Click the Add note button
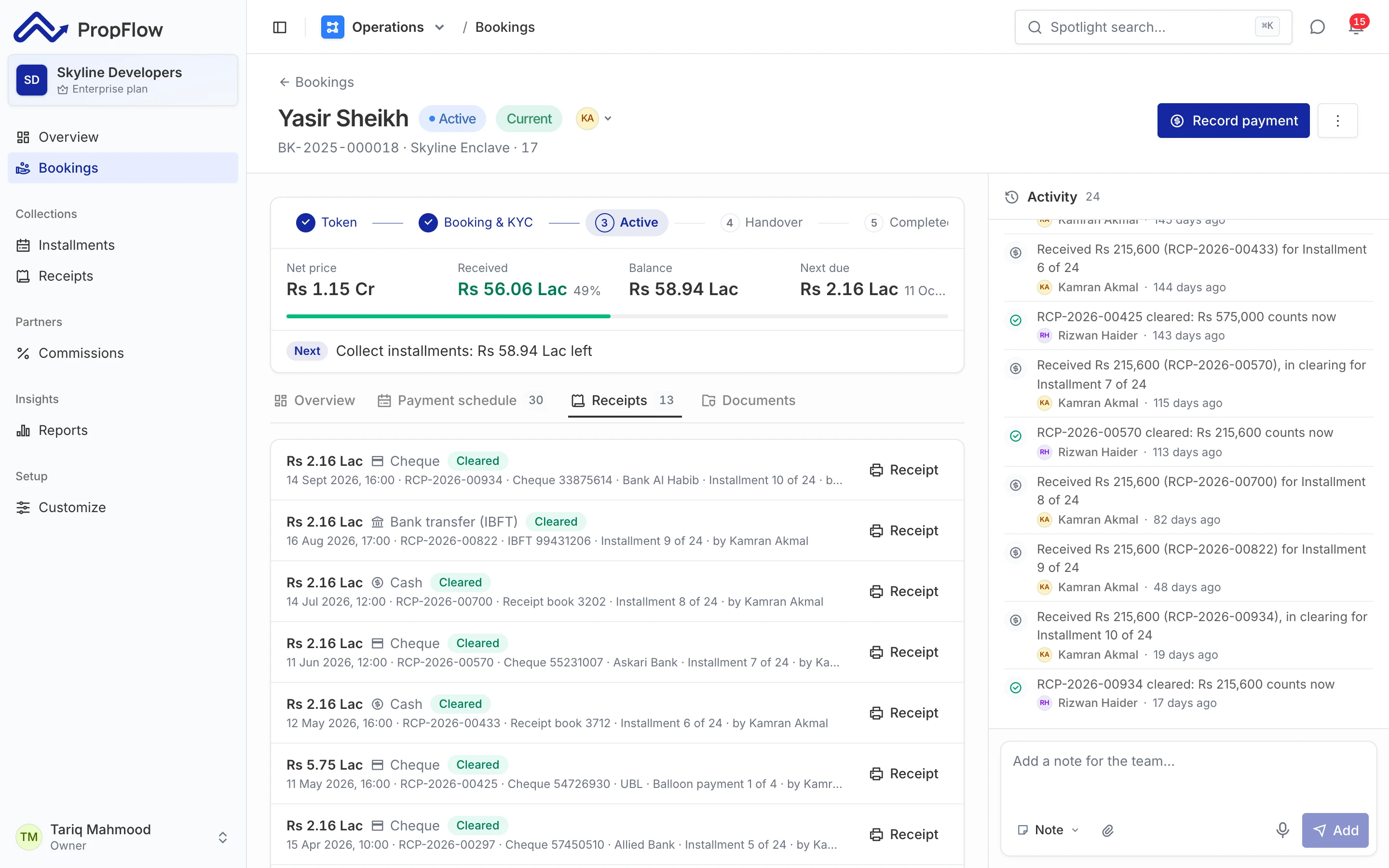This screenshot has width=1389, height=868. click(1335, 830)
